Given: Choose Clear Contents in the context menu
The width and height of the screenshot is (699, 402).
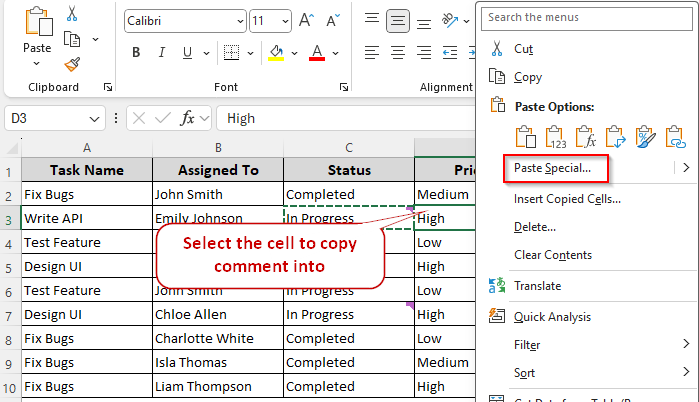Looking at the screenshot, I should tap(552, 255).
